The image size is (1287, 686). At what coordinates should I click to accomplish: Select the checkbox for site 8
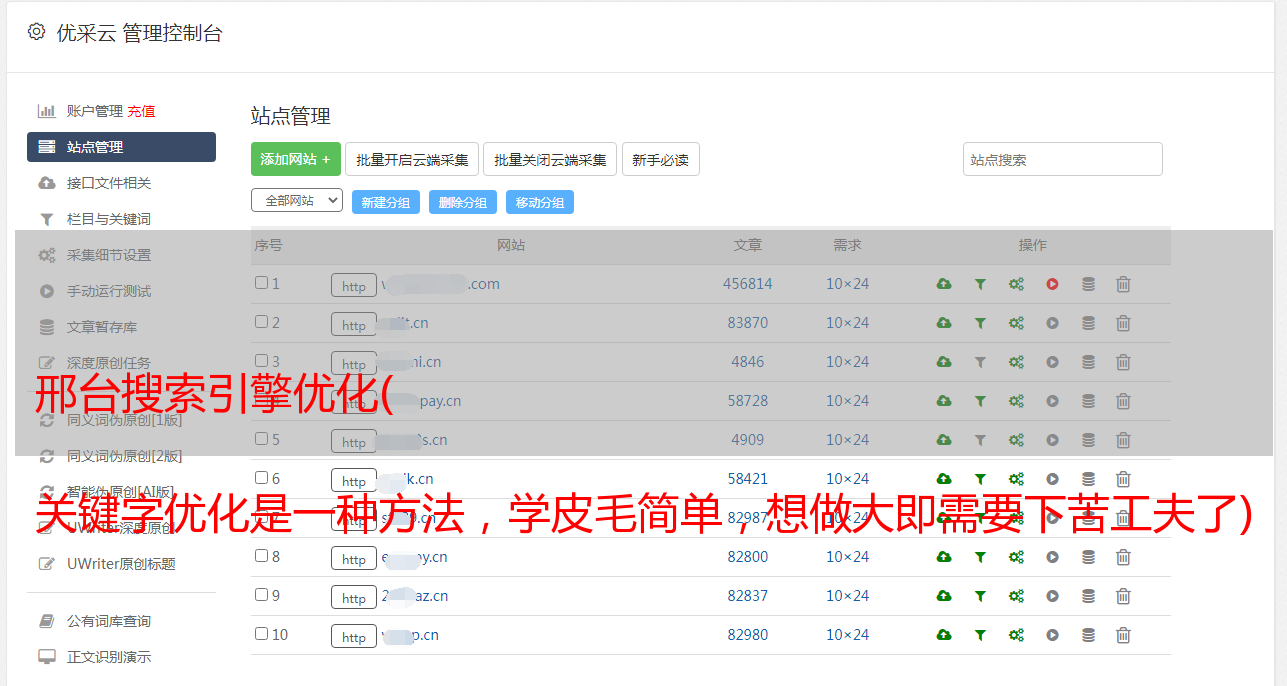click(x=261, y=556)
